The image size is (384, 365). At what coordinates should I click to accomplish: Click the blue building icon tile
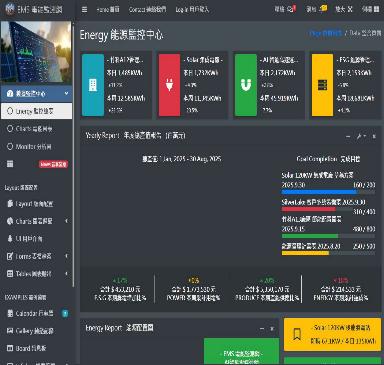(93, 85)
